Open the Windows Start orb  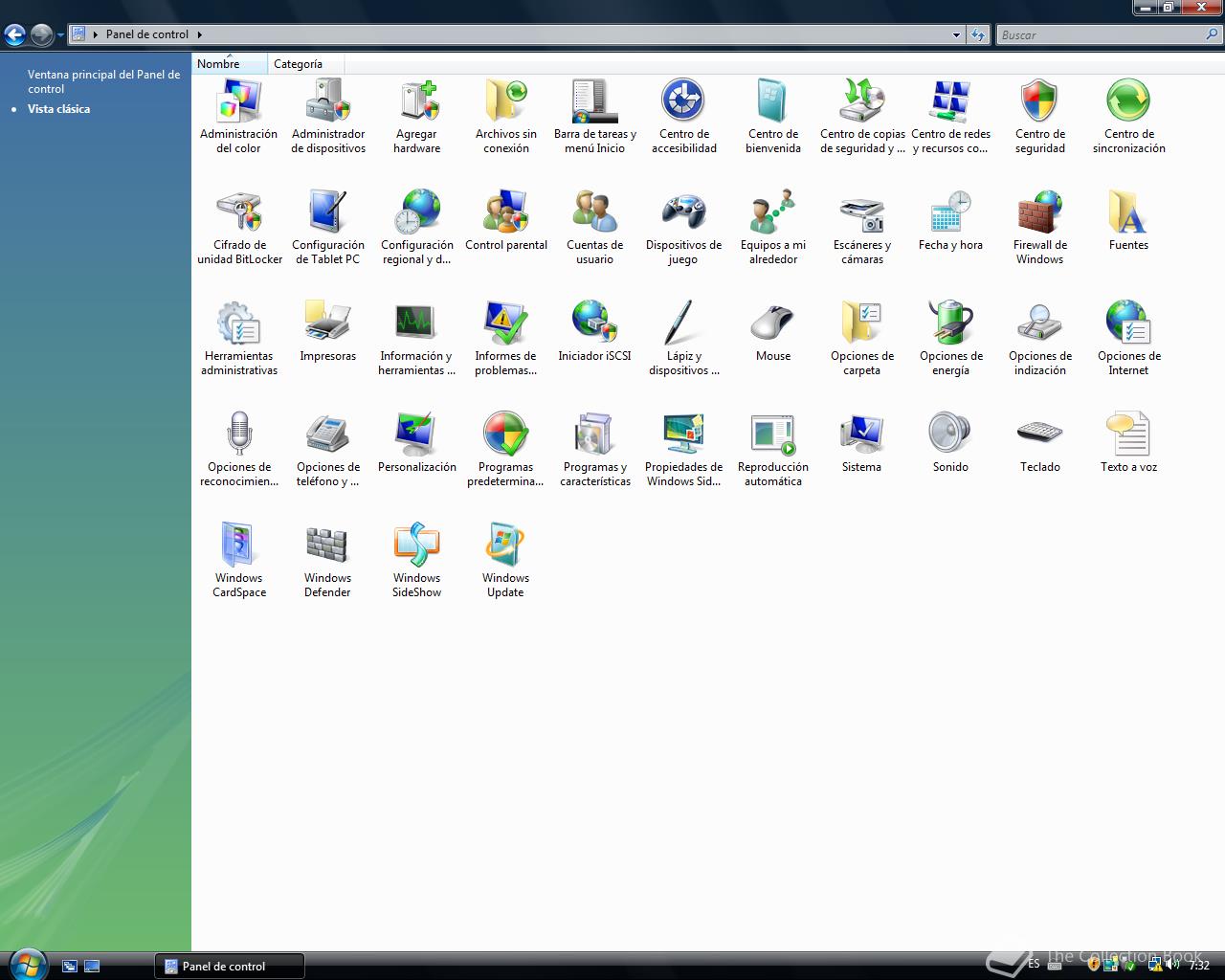[x=26, y=964]
